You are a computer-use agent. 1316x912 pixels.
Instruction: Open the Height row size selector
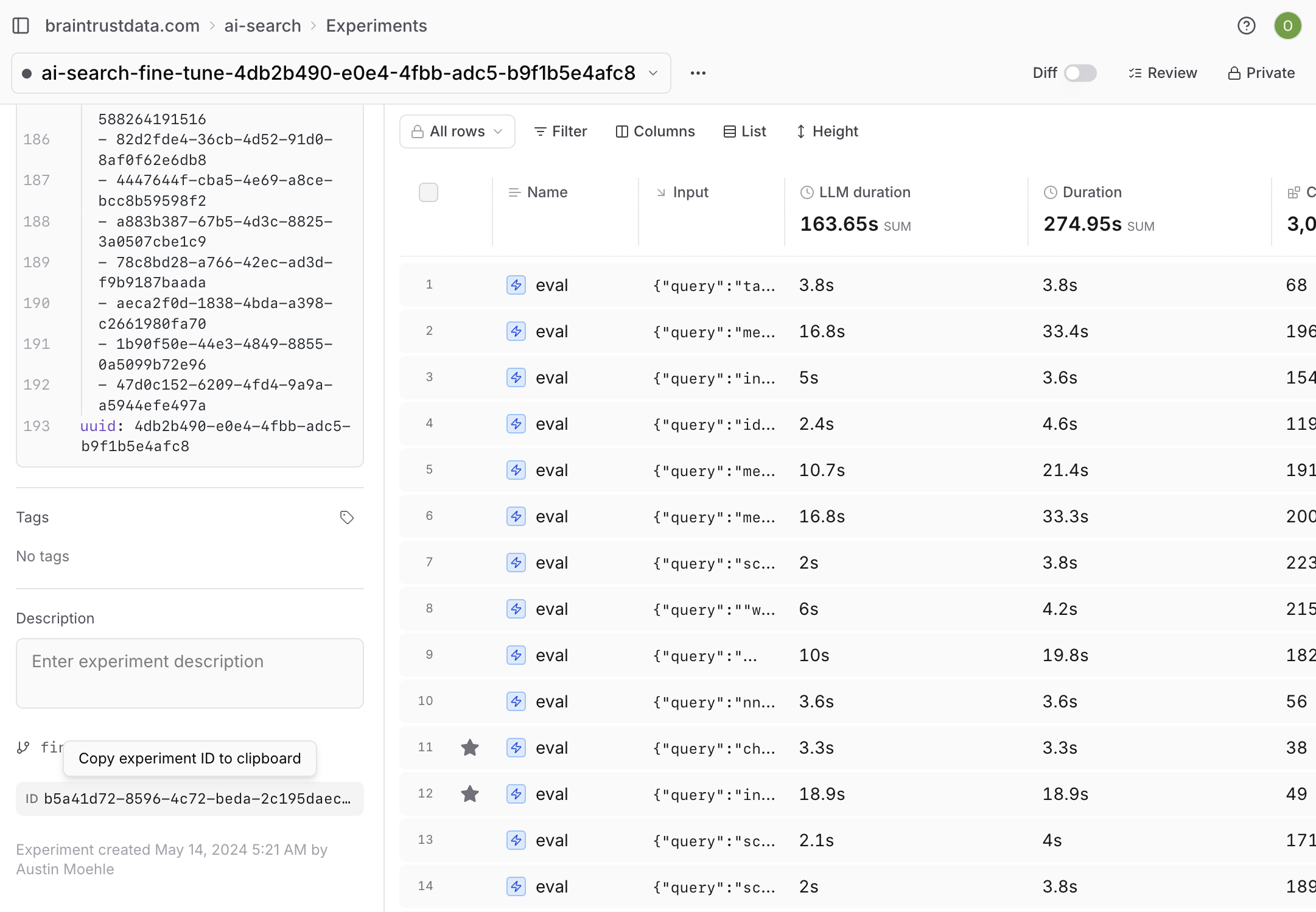coord(827,132)
